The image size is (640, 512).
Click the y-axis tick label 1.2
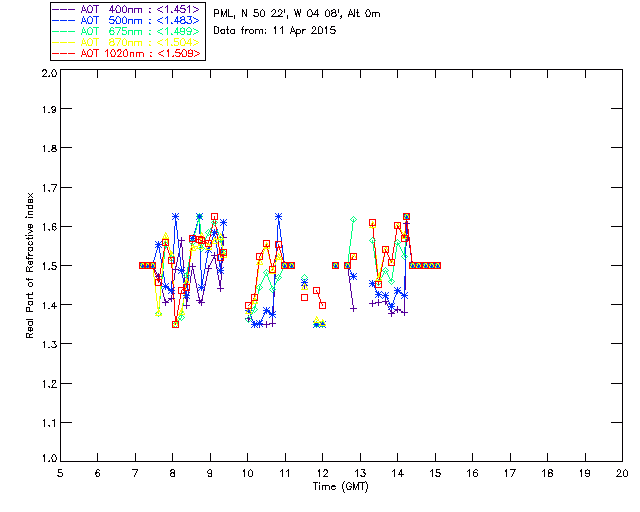[49, 383]
